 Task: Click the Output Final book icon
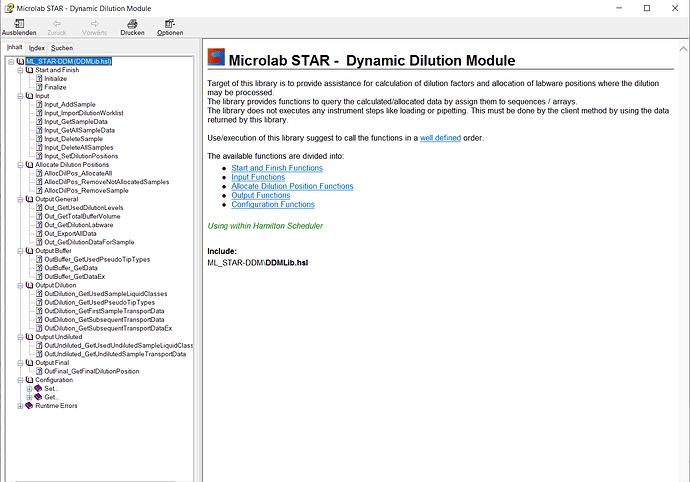point(29,363)
